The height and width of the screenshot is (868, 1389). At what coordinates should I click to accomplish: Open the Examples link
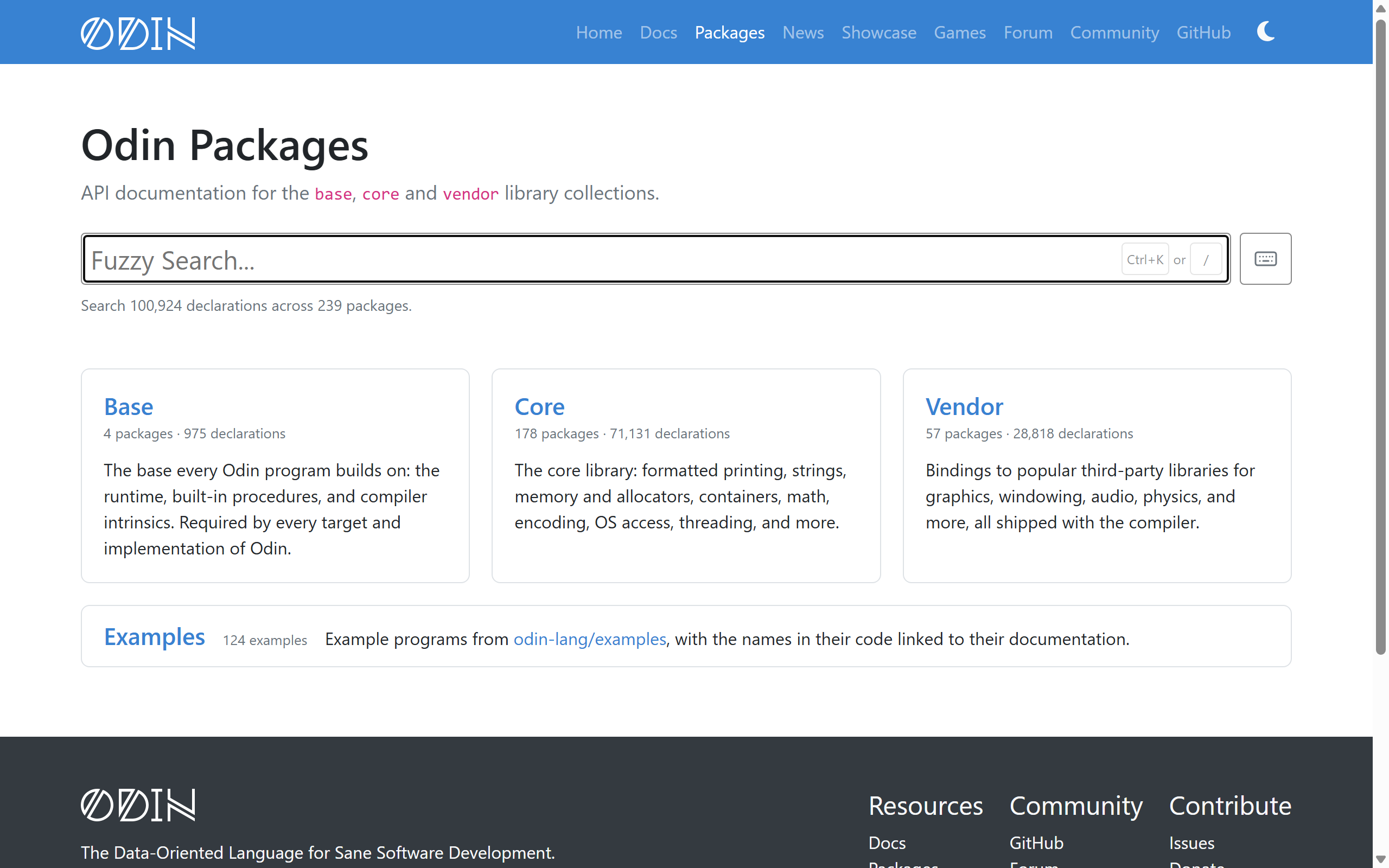click(155, 637)
